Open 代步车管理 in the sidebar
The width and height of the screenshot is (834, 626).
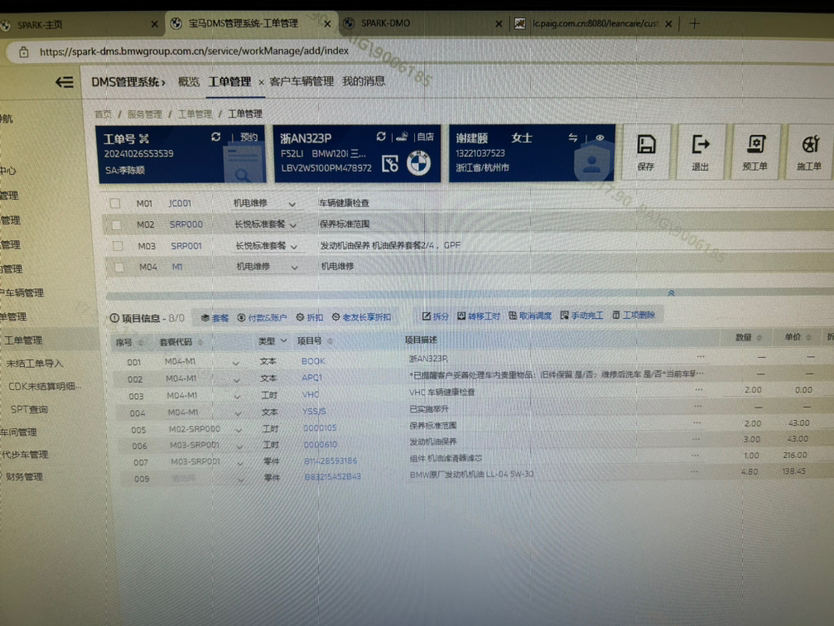pos(24,455)
